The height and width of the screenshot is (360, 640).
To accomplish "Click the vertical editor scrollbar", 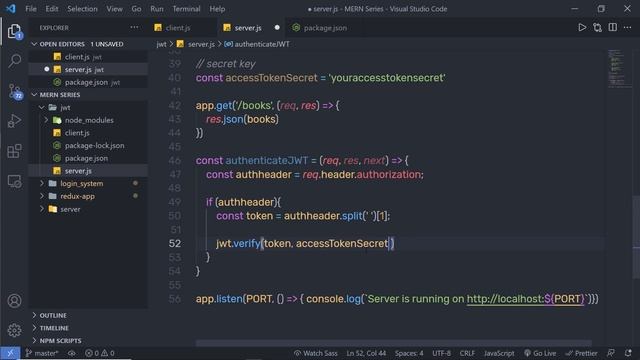I will coord(636,237).
